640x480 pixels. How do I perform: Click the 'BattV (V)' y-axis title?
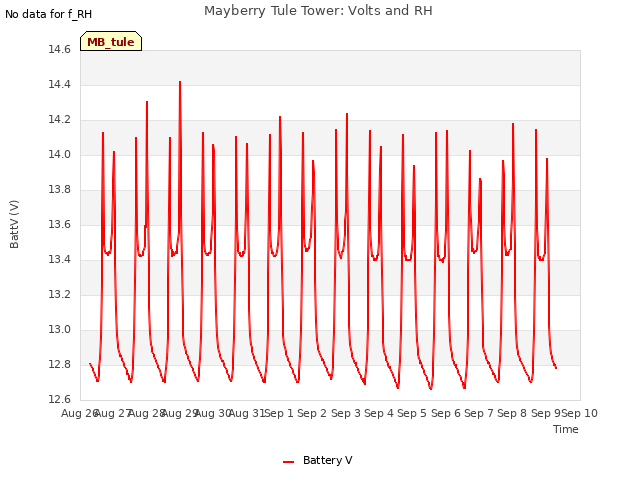(x=14, y=224)
